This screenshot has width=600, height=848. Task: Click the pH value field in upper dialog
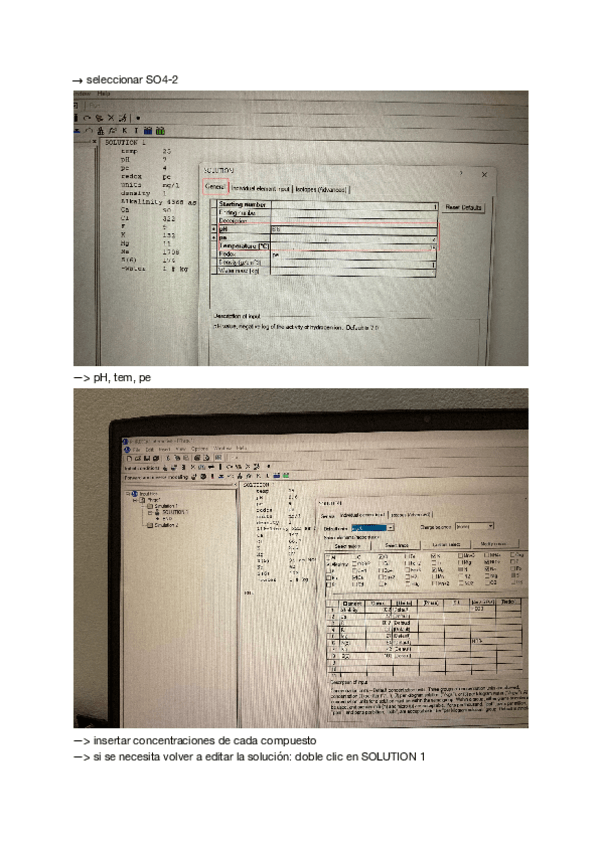point(354,229)
